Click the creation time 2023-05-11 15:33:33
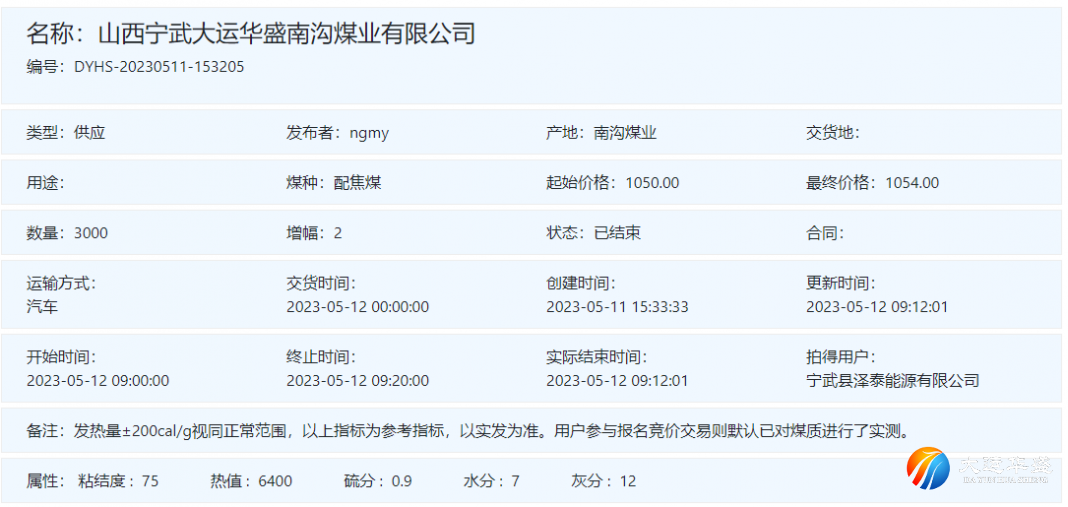The height and width of the screenshot is (507, 1068). pyautogui.click(x=617, y=307)
